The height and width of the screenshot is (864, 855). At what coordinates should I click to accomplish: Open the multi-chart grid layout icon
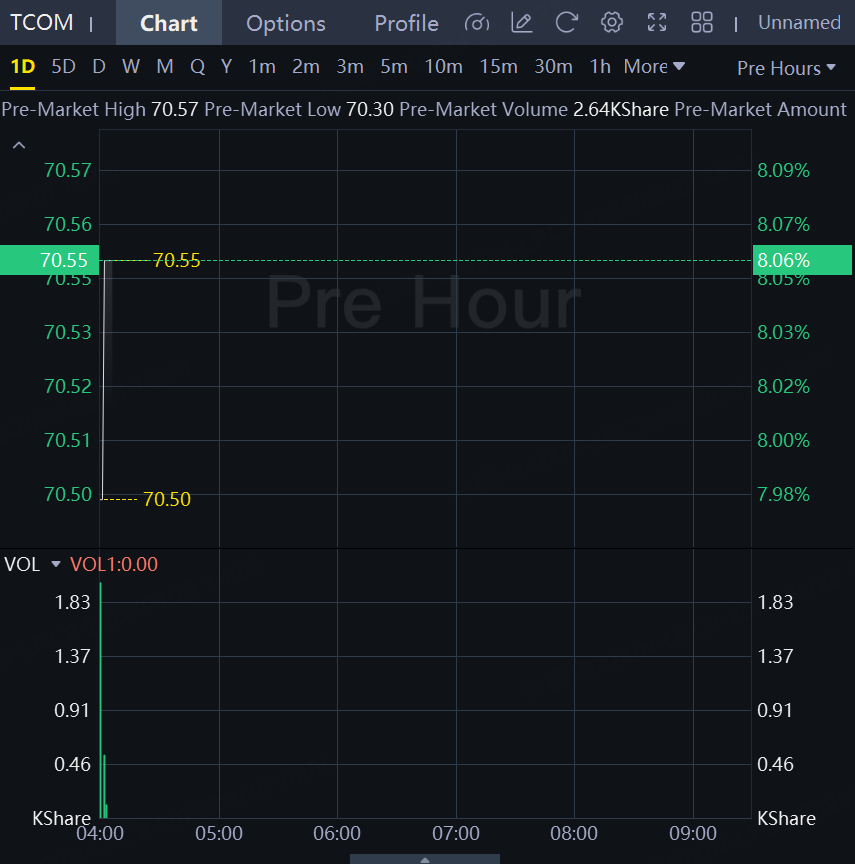[x=702, y=23]
